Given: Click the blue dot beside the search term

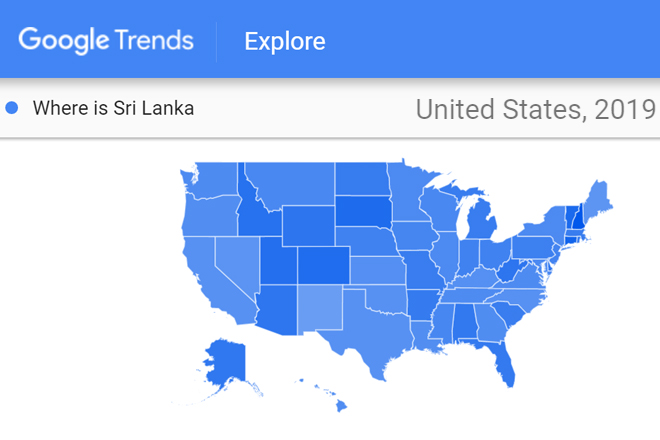Looking at the screenshot, I should tap(12, 108).
